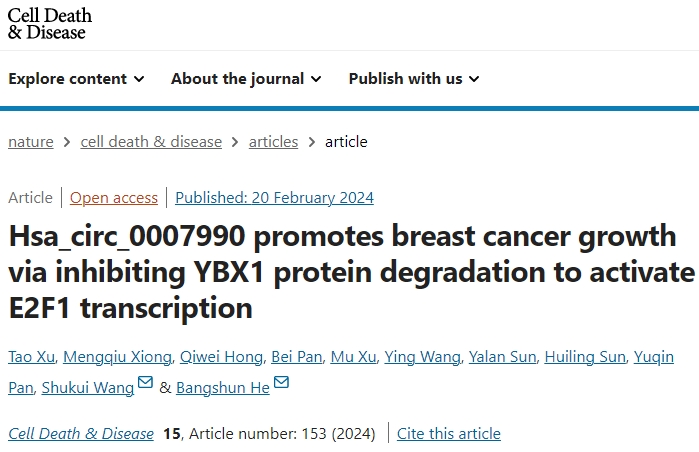699x452 pixels.
Task: View author Yalan Sun
Action: 502,357
